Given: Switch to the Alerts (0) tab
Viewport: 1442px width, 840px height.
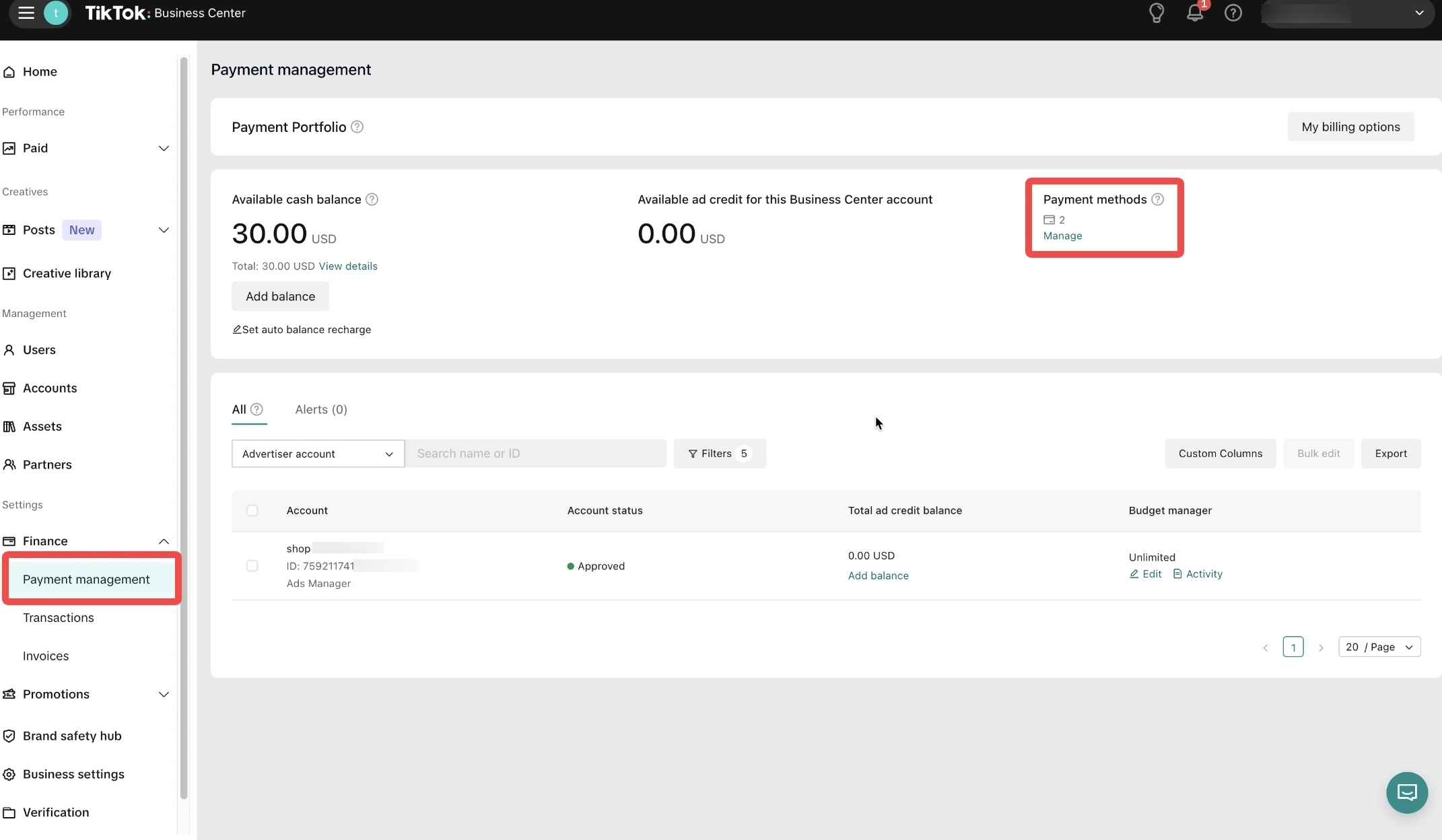Looking at the screenshot, I should 321,409.
